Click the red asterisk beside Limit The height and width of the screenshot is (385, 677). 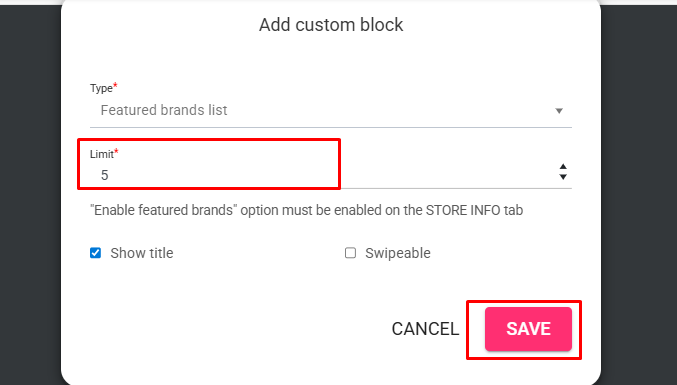pyautogui.click(x=116, y=151)
